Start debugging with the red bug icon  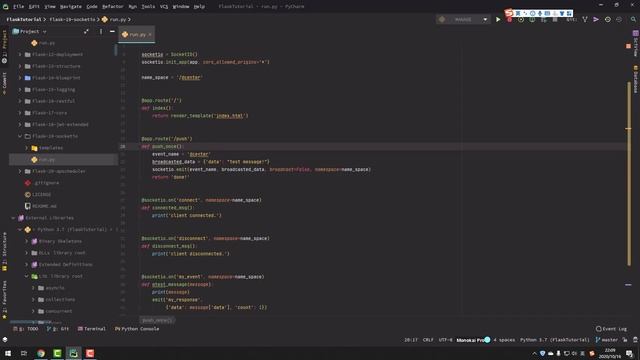click(509, 19)
